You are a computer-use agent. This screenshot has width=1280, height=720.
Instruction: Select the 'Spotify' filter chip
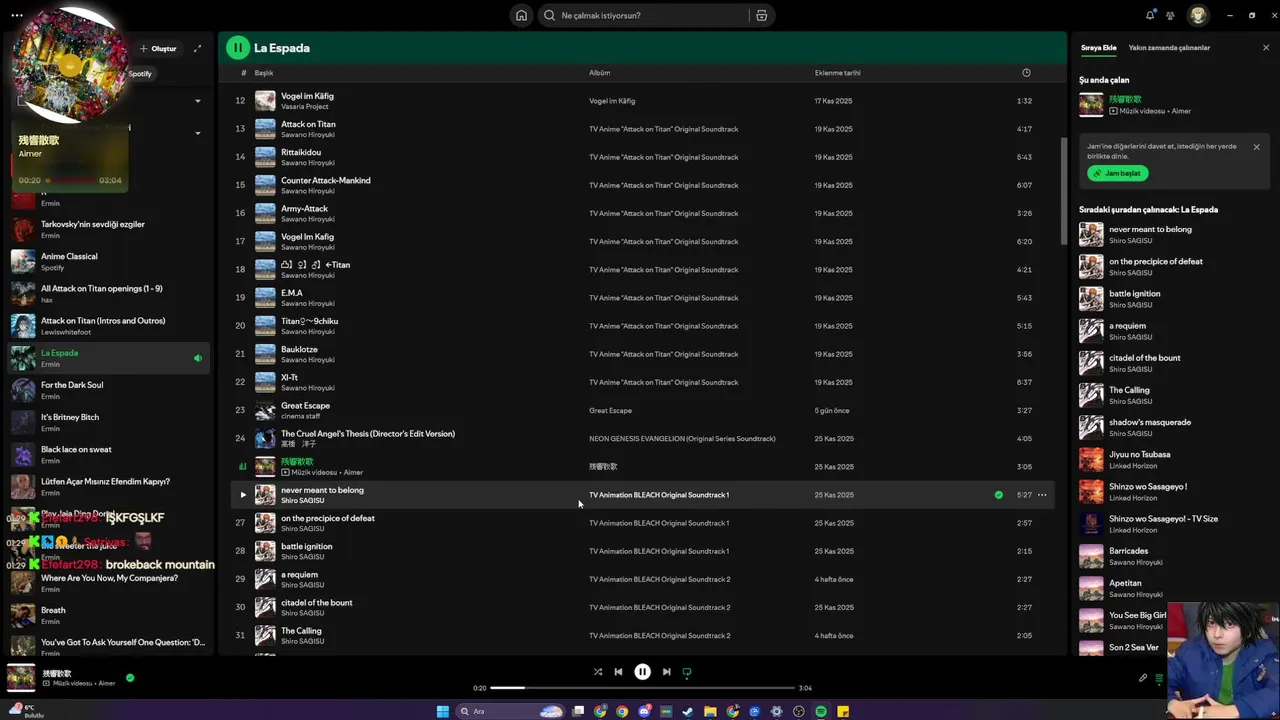click(140, 74)
